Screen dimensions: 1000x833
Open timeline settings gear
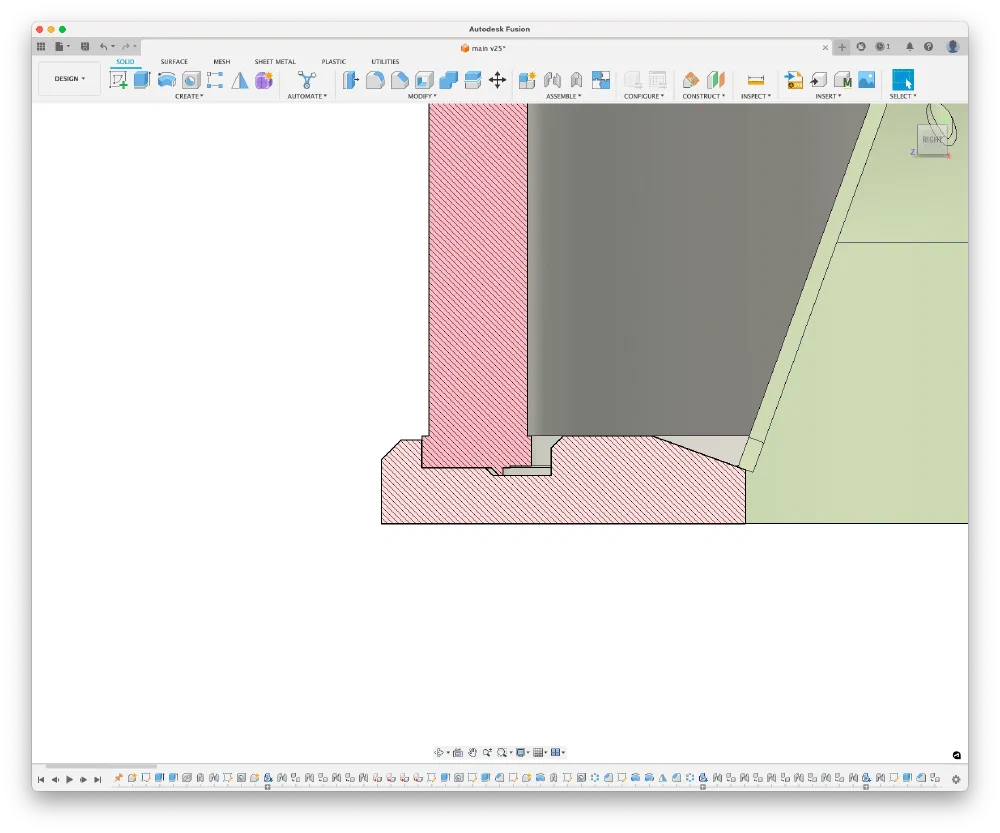coord(955,779)
